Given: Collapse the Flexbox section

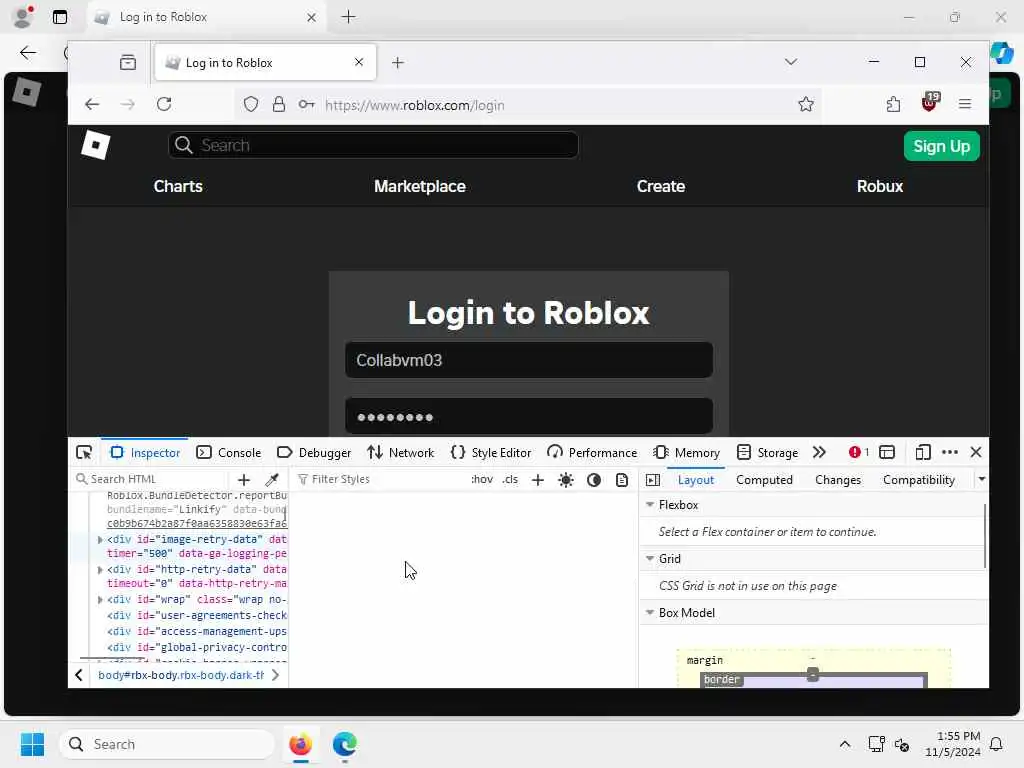Looking at the screenshot, I should [650, 505].
